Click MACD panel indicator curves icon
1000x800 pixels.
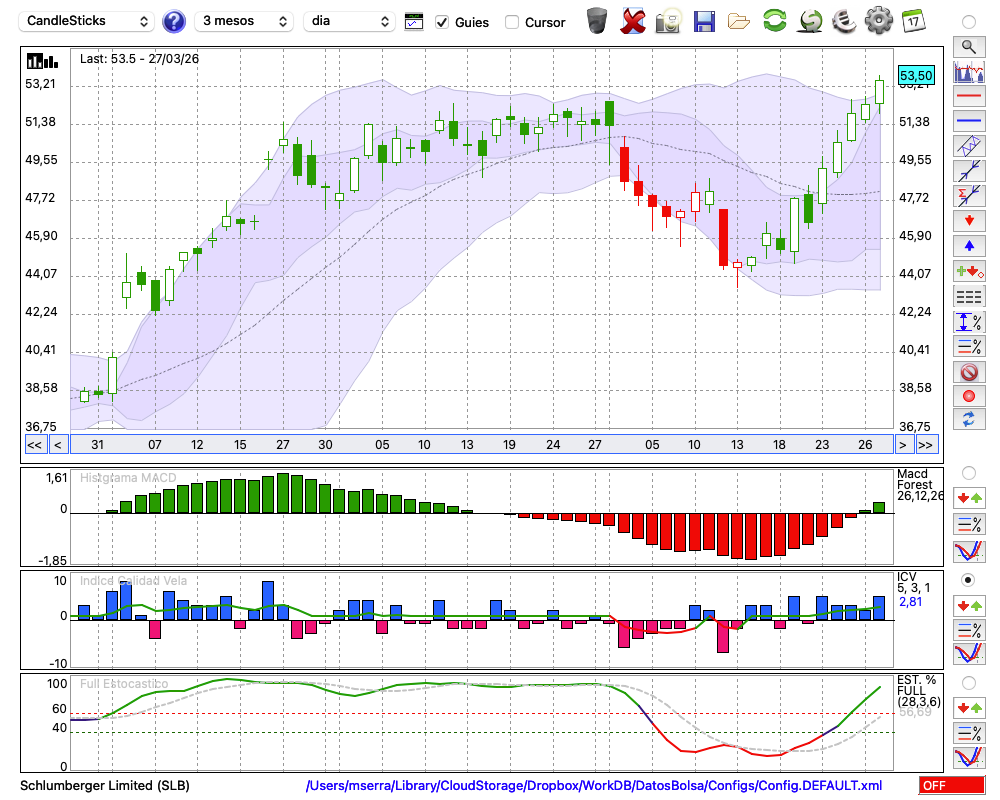coord(969,551)
